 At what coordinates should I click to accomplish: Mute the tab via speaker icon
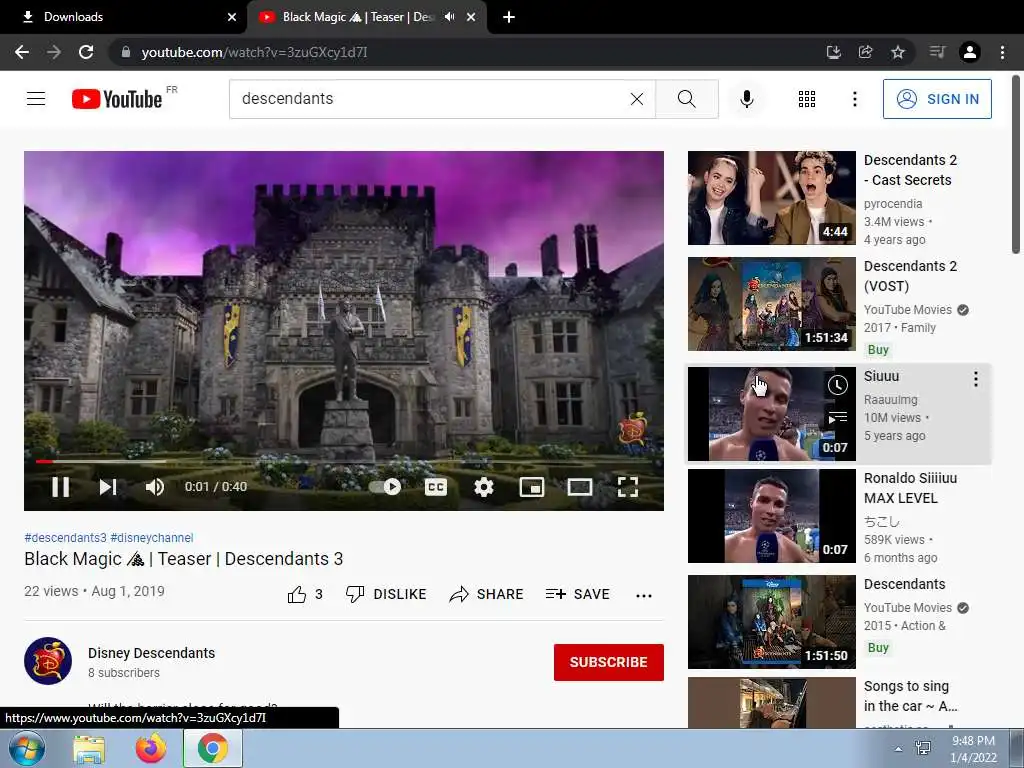[x=449, y=17]
